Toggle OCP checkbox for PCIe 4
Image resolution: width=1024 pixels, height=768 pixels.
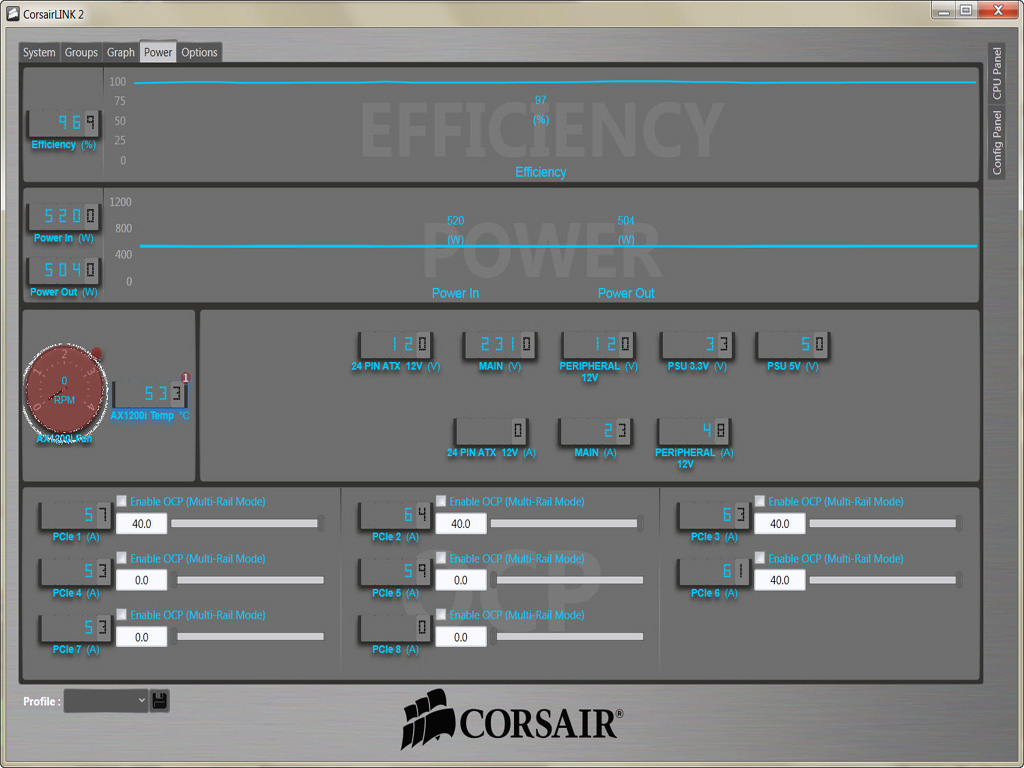coord(121,557)
